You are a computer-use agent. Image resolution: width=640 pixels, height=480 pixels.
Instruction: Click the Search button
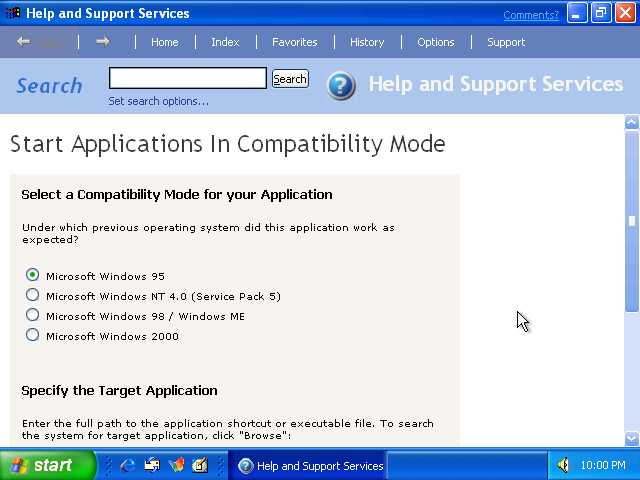coord(290,78)
